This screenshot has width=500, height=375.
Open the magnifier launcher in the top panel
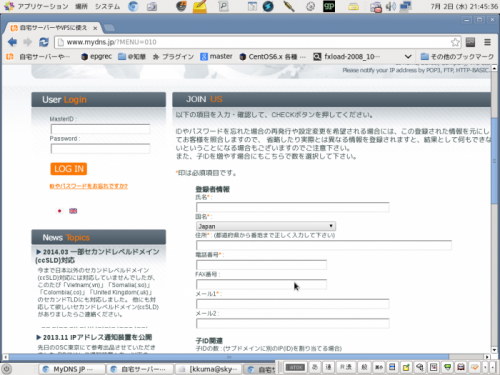click(223, 6)
